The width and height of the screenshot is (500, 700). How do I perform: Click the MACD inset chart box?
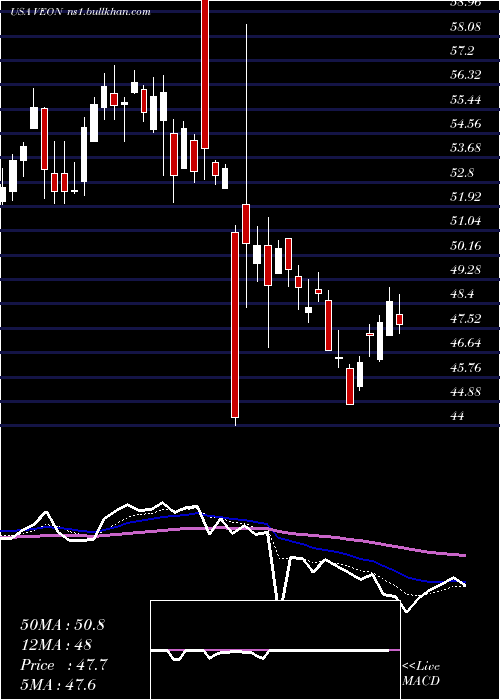coord(275,650)
